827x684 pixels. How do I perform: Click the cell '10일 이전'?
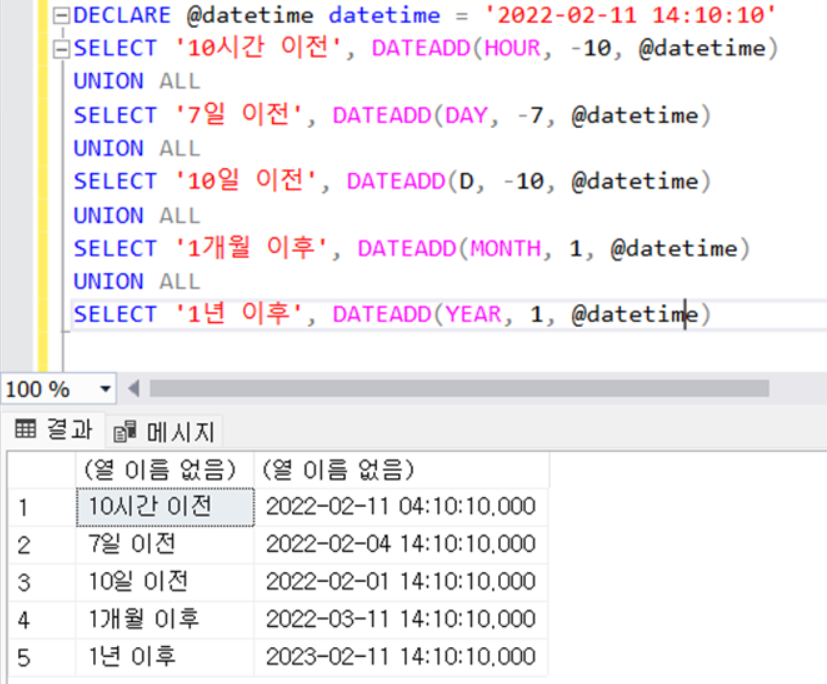(165, 582)
